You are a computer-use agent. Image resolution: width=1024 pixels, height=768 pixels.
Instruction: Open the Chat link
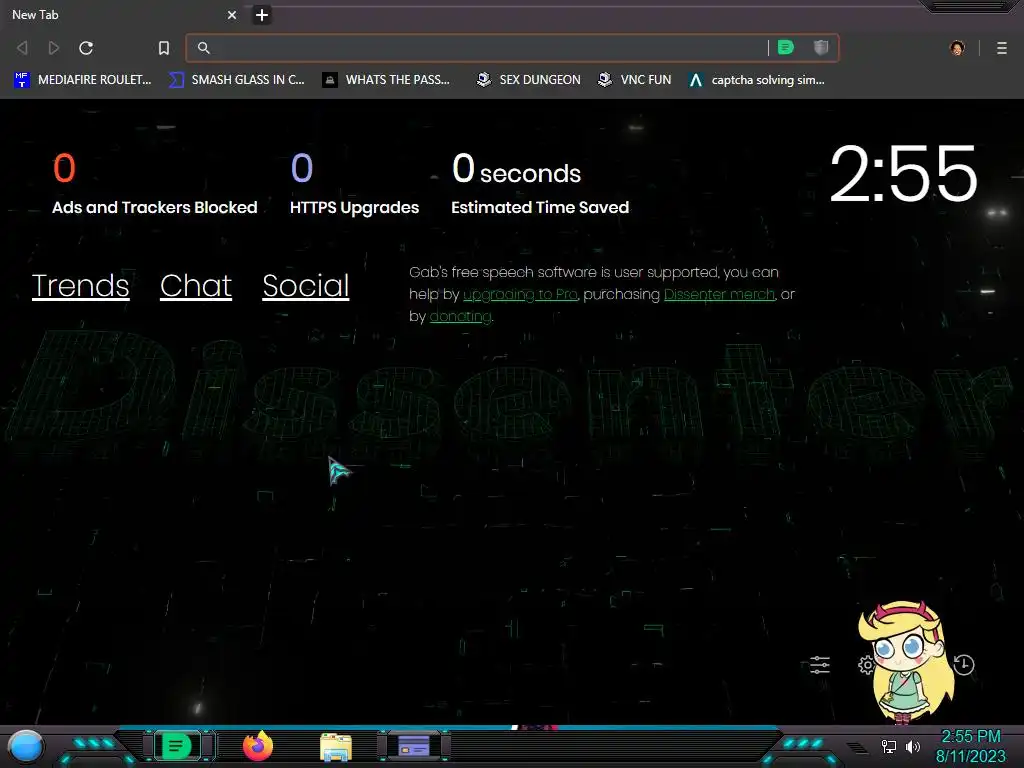pyautogui.click(x=196, y=286)
